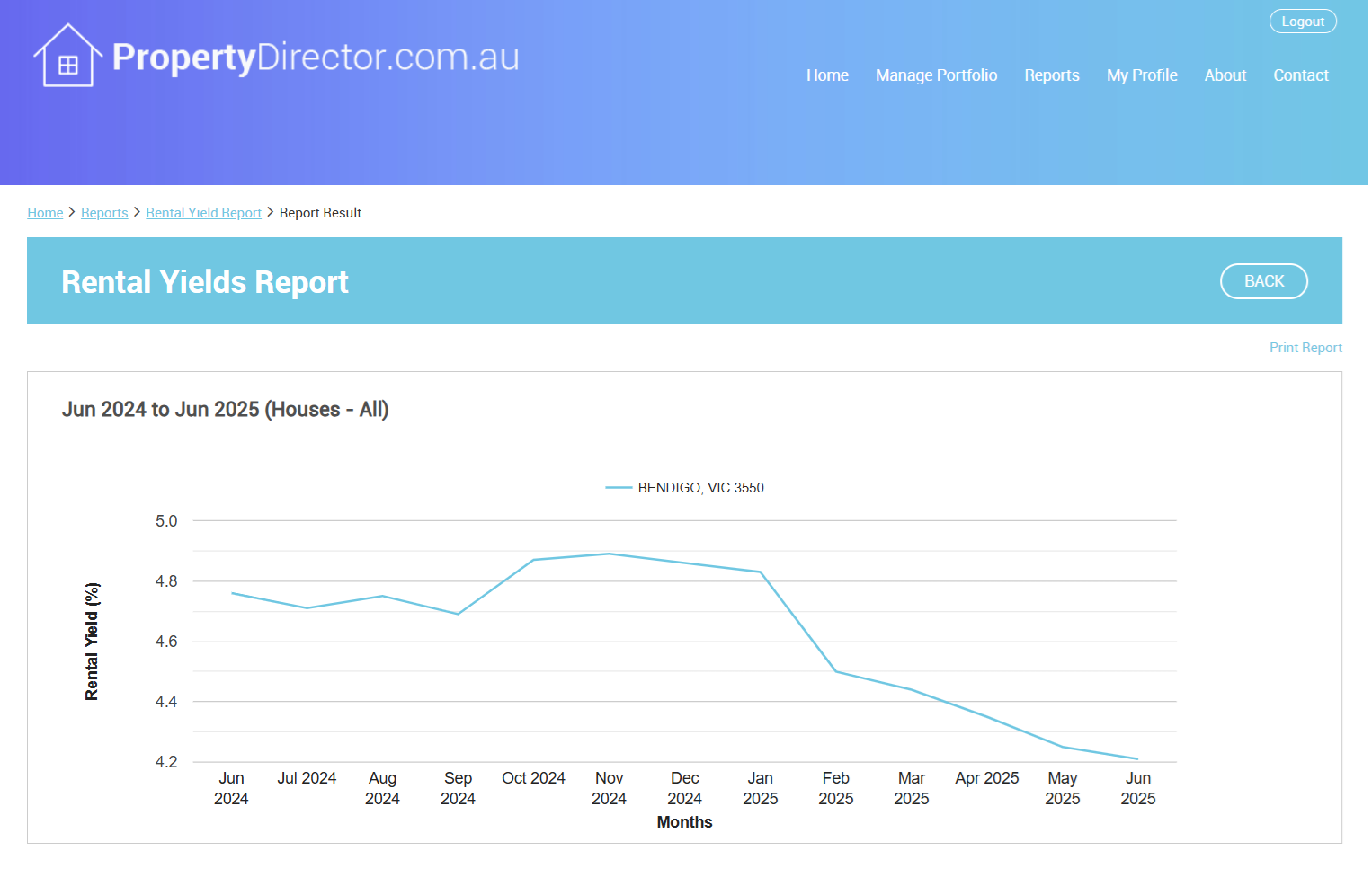Return to Rental Yield Report breadcrumb
This screenshot has width=1372, height=895.
[203, 213]
